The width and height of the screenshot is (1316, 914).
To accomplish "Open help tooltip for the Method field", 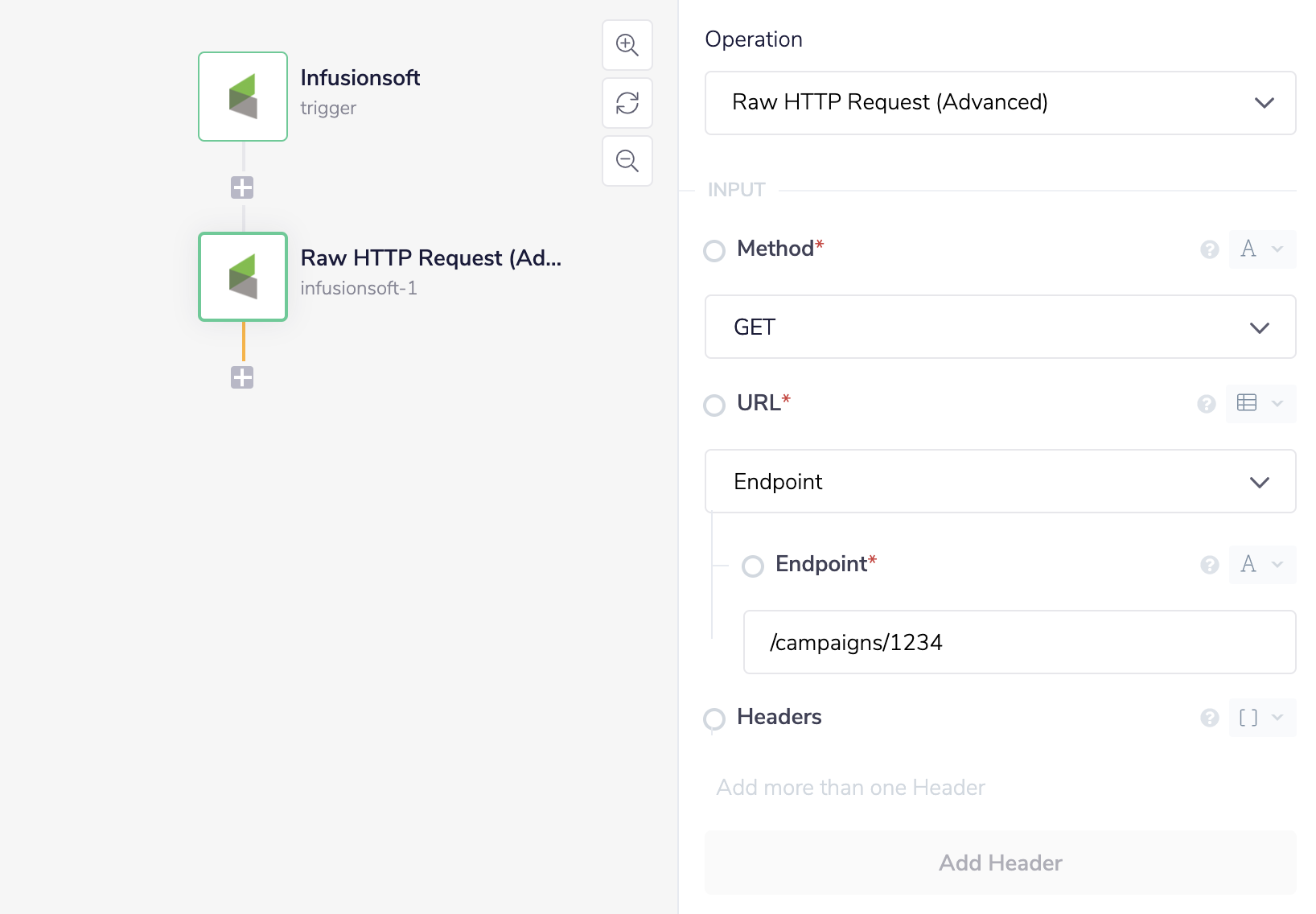I will tap(1209, 250).
